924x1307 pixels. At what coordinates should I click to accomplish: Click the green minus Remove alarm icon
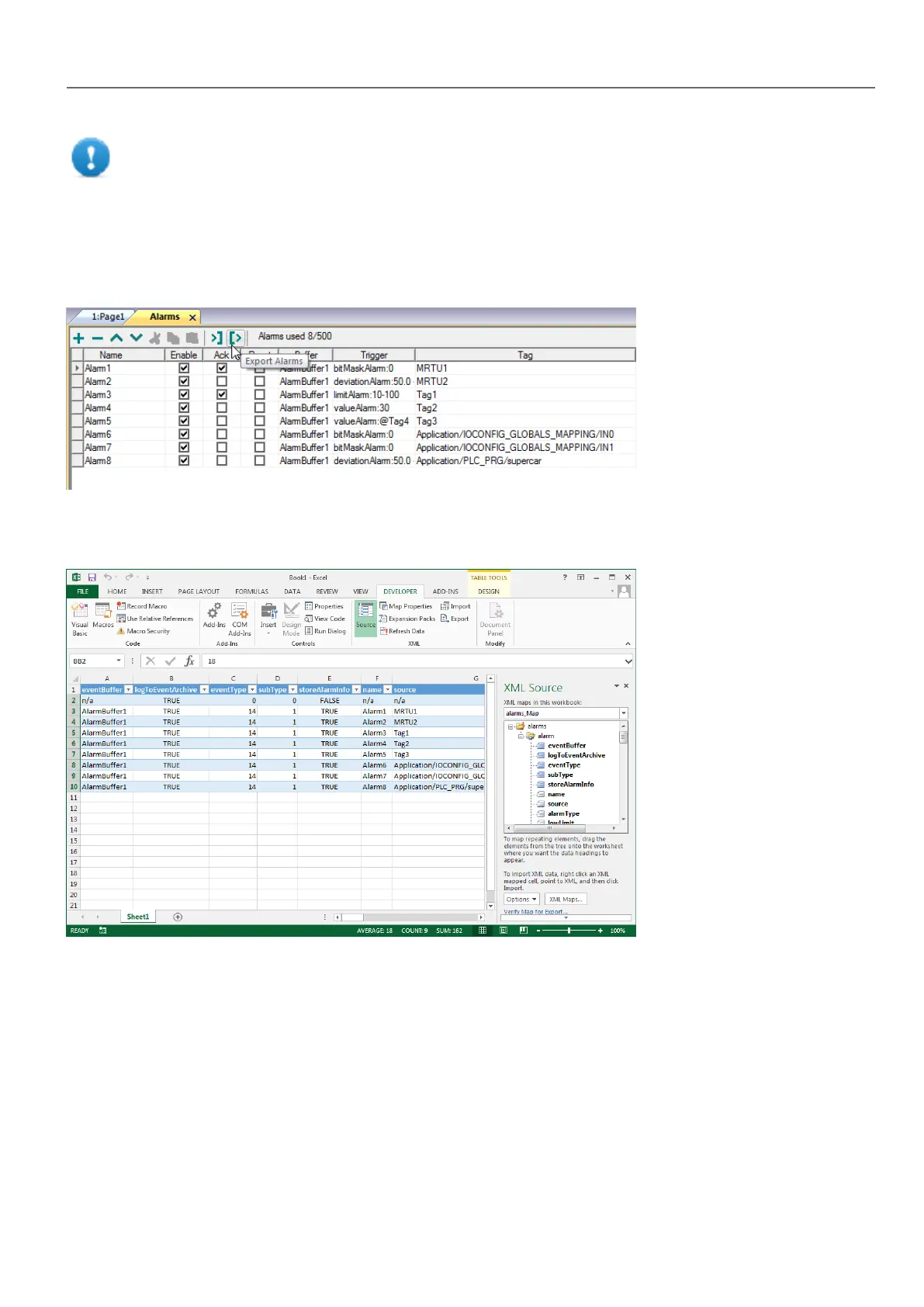pyautogui.click(x=97, y=338)
